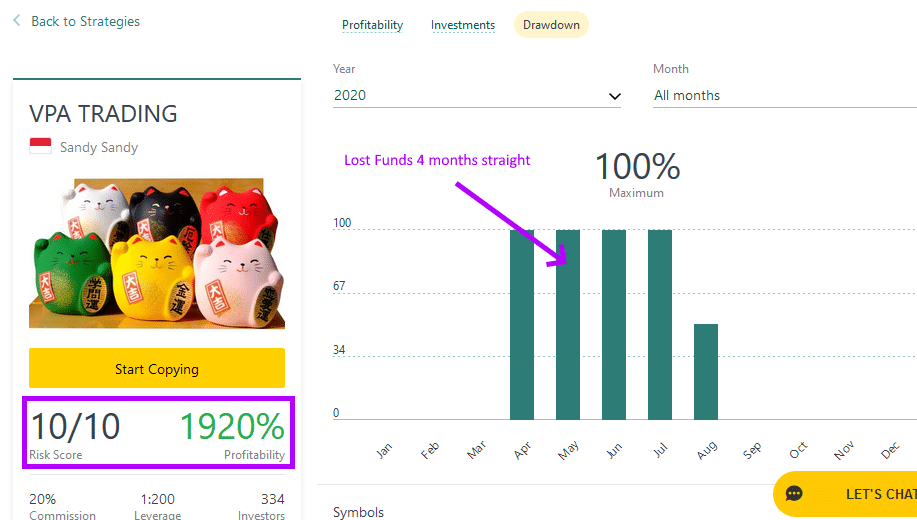Open the Year dropdown arrow
Screen dimensions: 917x520
[614, 96]
